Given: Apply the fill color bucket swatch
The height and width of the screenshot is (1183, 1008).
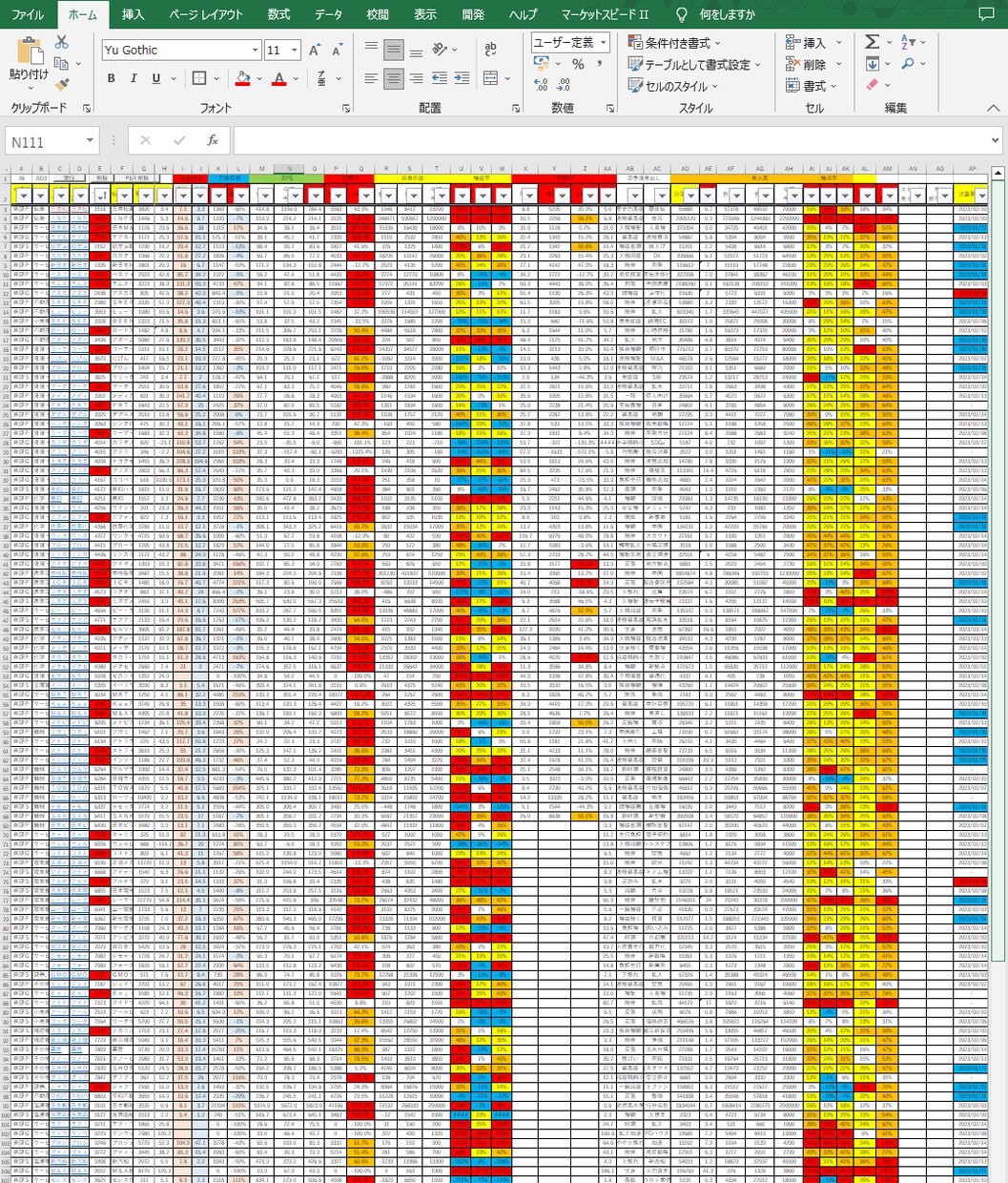Looking at the screenshot, I should tap(242, 78).
